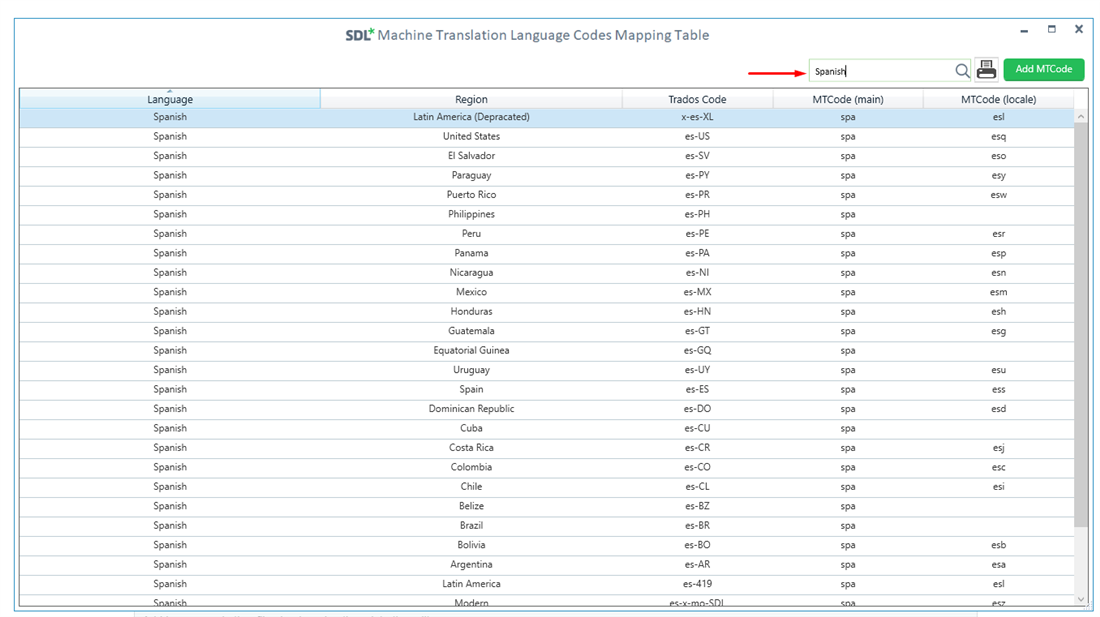Select the Equatorial Guinea region cell
This screenshot has width=1100, height=617.
471,351
